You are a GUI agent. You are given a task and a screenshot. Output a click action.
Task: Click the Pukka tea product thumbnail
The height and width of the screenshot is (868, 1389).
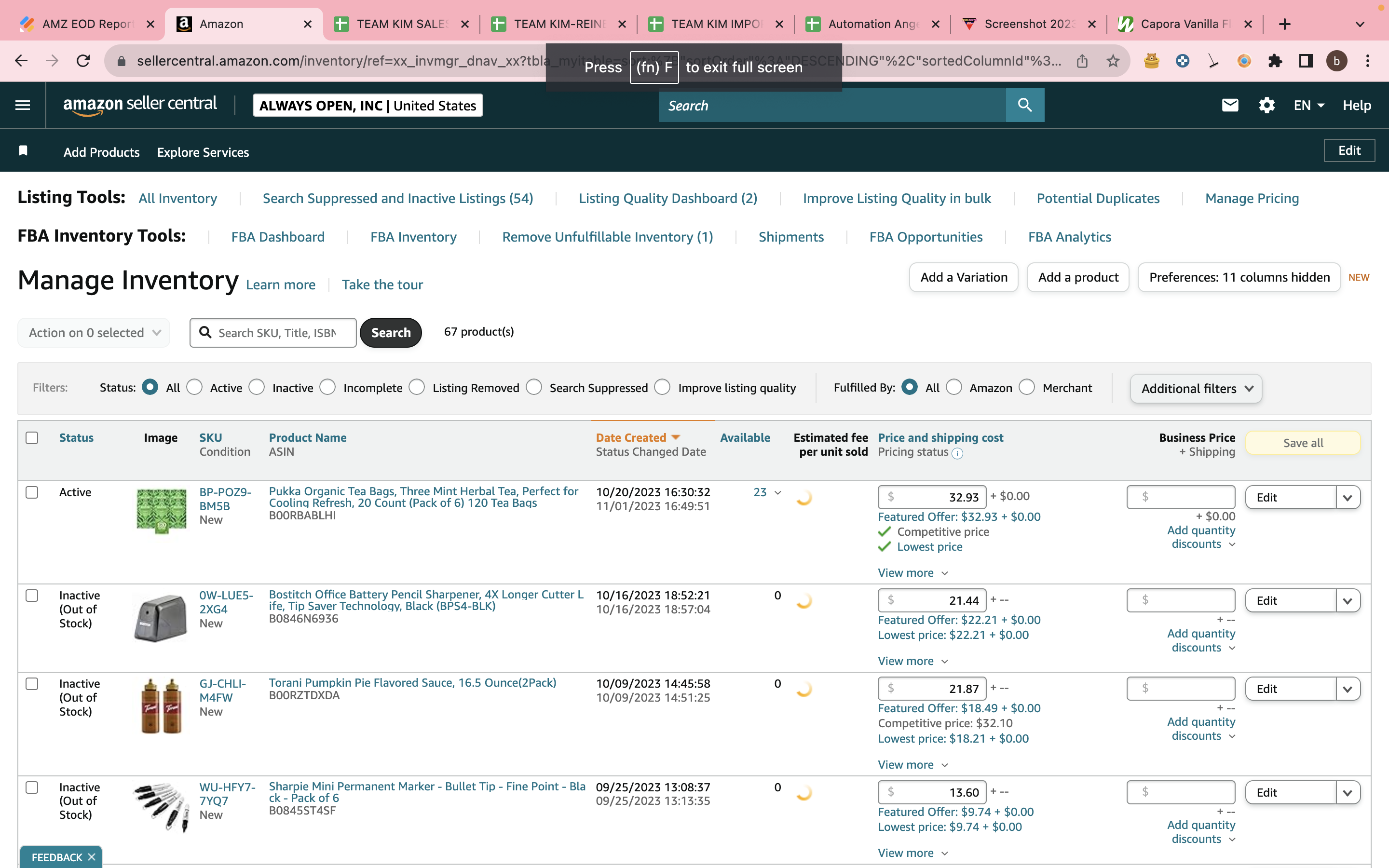[x=161, y=510]
